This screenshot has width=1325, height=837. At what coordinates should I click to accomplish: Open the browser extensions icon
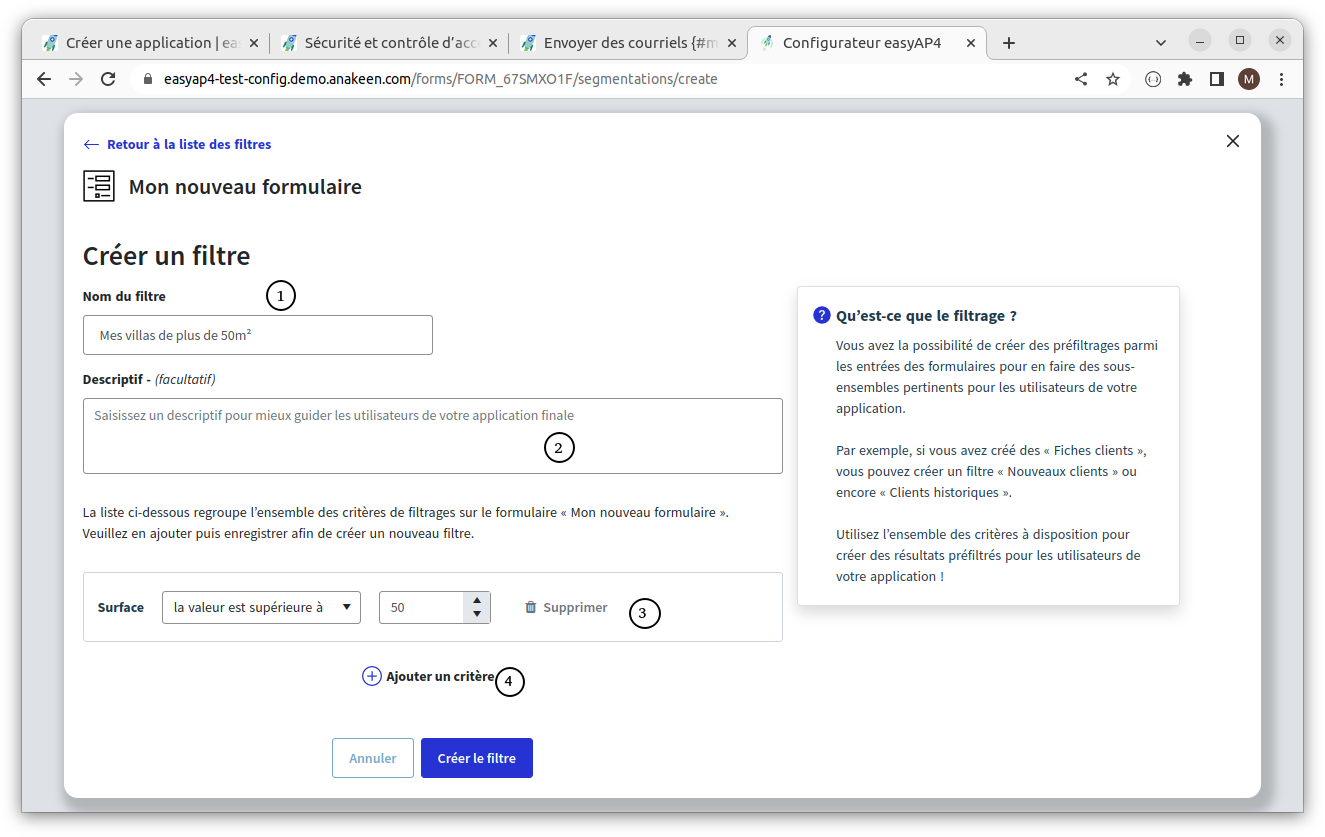pos(1185,78)
